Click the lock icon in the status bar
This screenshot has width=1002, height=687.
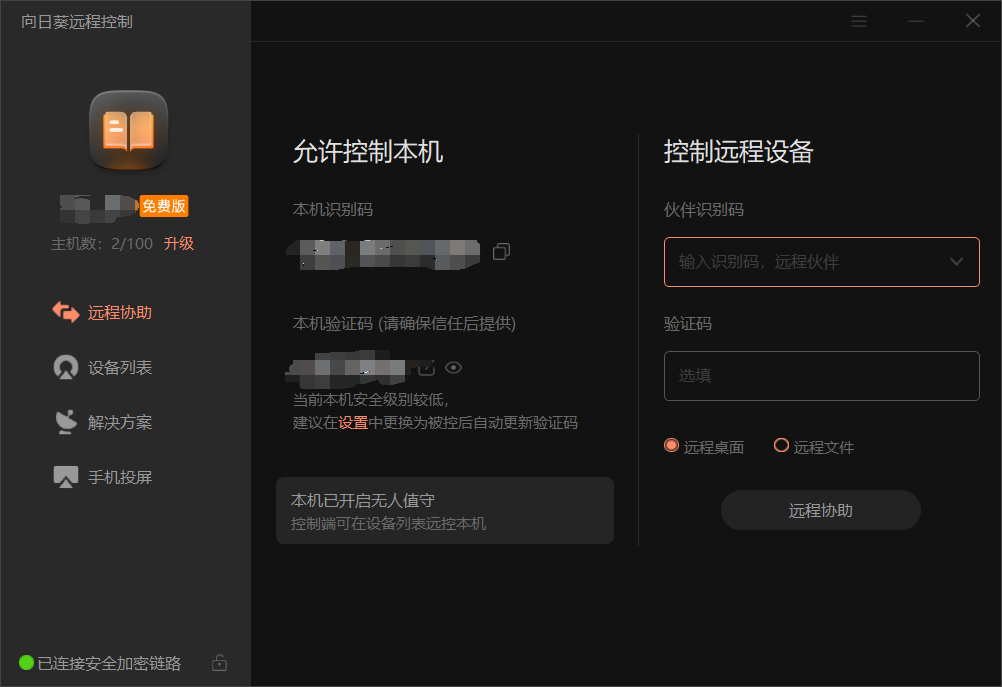[219, 663]
